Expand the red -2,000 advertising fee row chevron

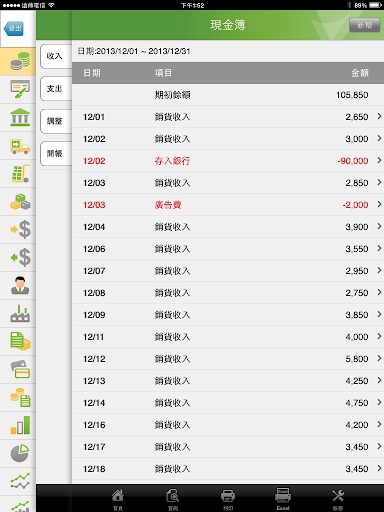pyautogui.click(x=379, y=204)
